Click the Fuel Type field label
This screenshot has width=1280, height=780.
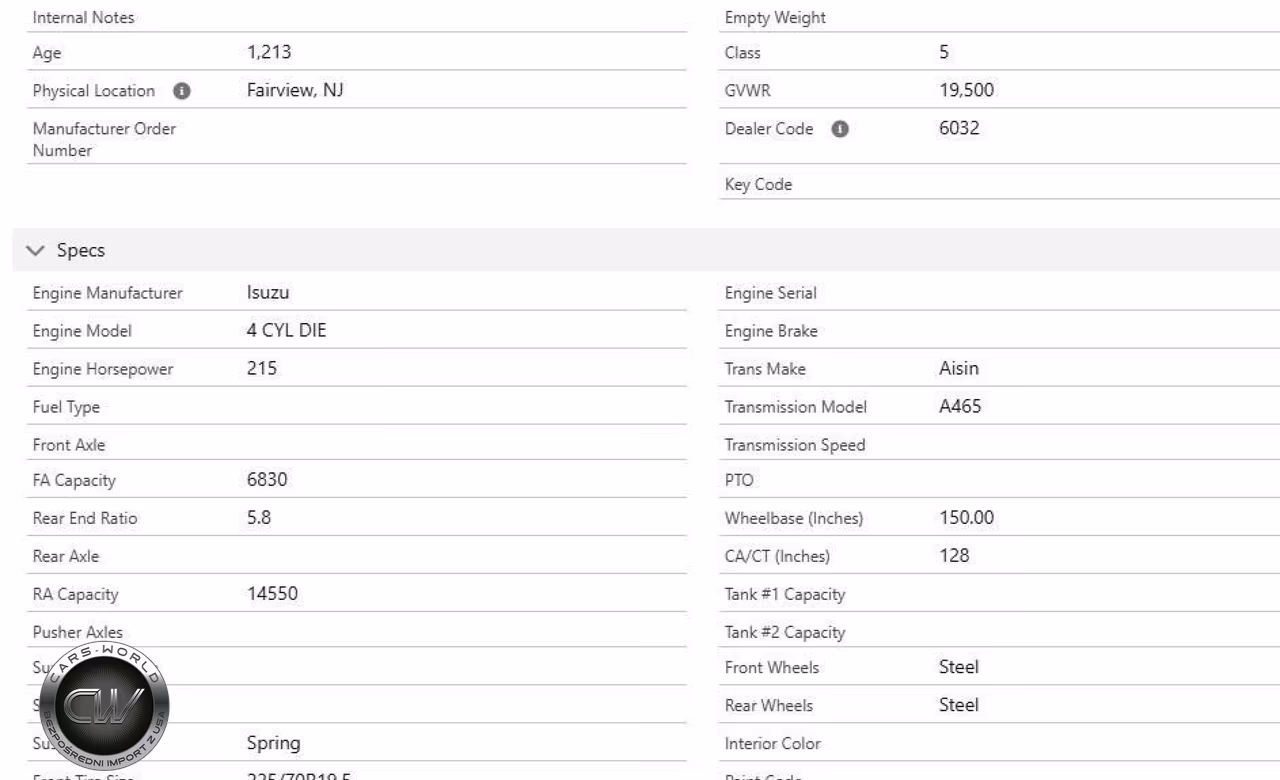coord(66,408)
